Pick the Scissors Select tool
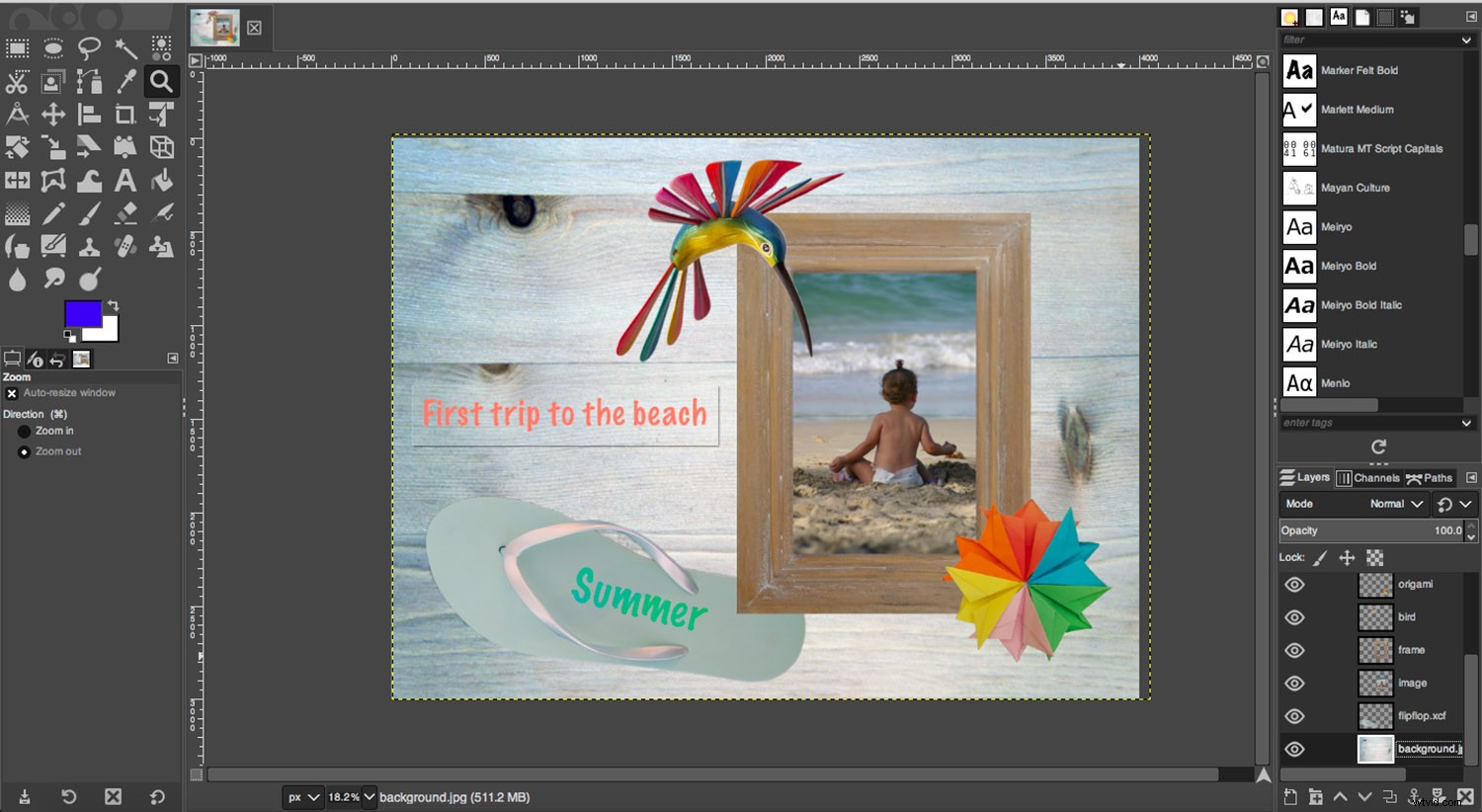Screen dimensions: 1482x812 17,81
